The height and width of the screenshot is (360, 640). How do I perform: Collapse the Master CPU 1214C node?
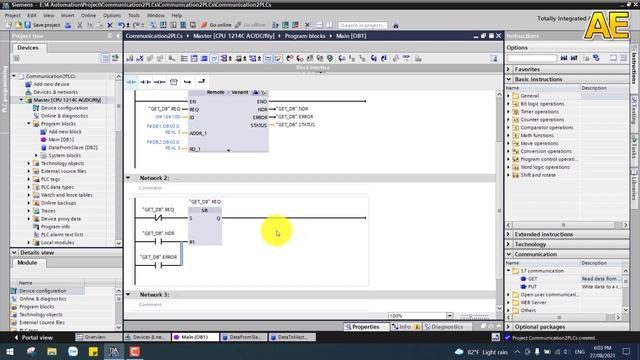(21, 100)
